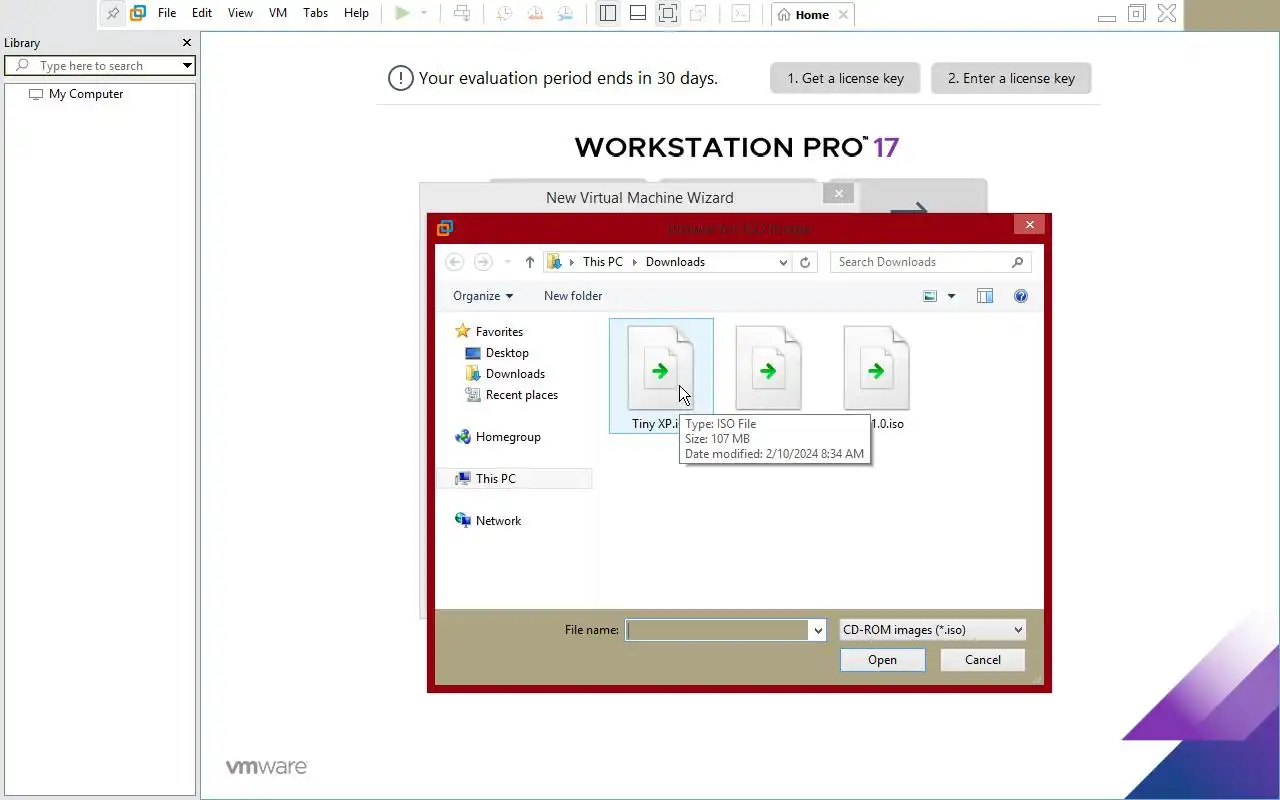Select the Tiny XP ISO file
The height and width of the screenshot is (800, 1280).
[x=661, y=376]
